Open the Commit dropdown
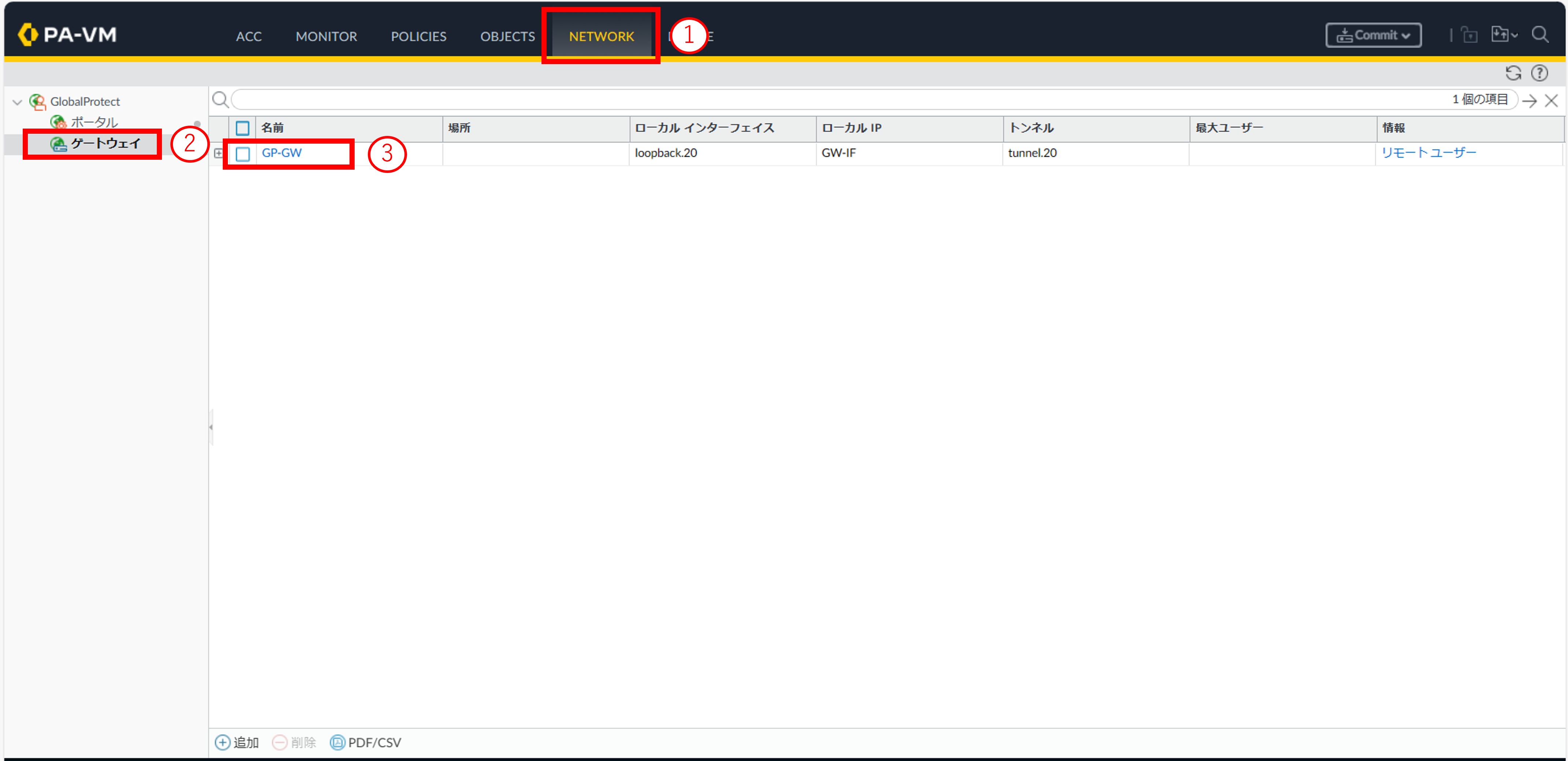The height and width of the screenshot is (761, 1568). [x=1373, y=35]
